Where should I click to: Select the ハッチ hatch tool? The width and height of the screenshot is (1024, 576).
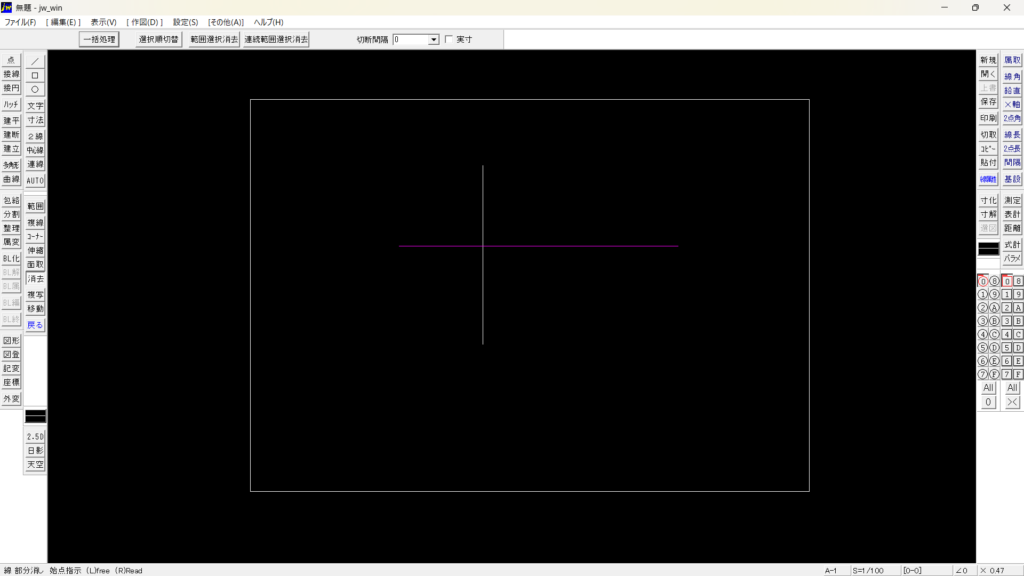pos(11,104)
